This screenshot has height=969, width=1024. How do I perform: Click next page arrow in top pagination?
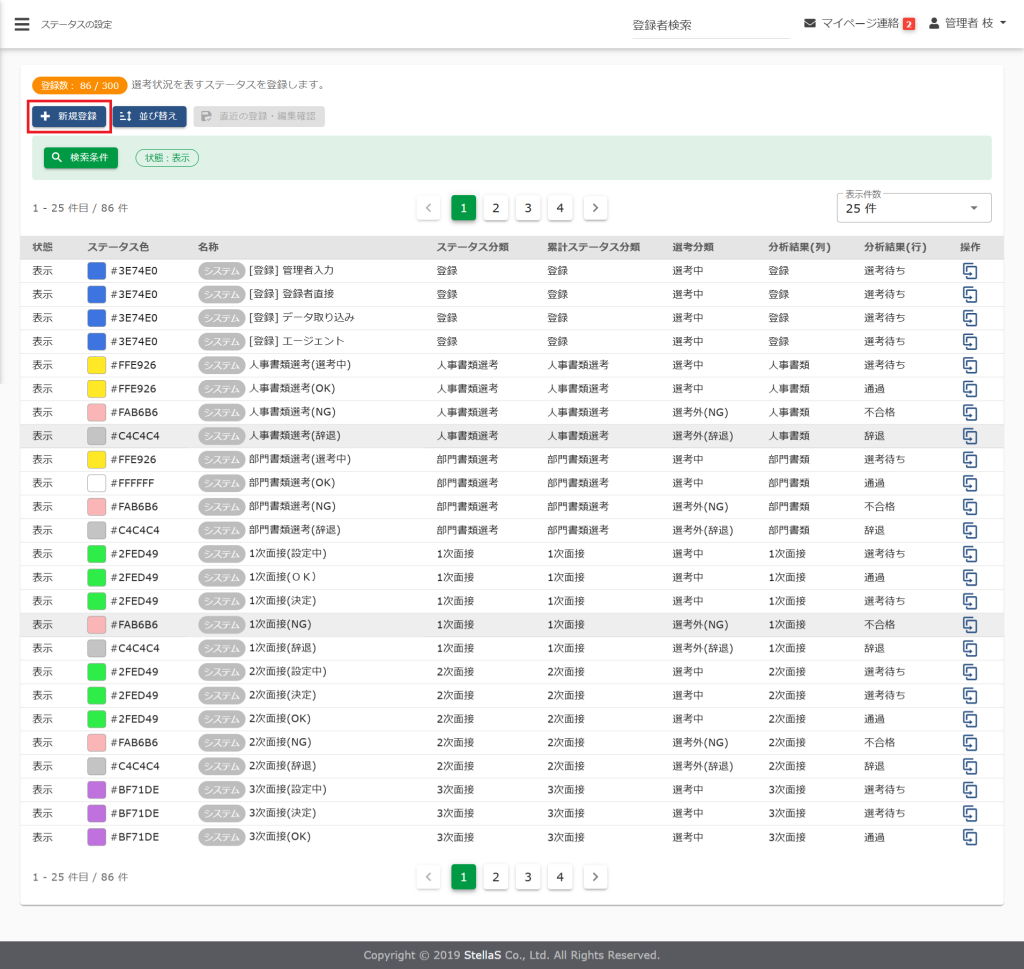coord(595,208)
